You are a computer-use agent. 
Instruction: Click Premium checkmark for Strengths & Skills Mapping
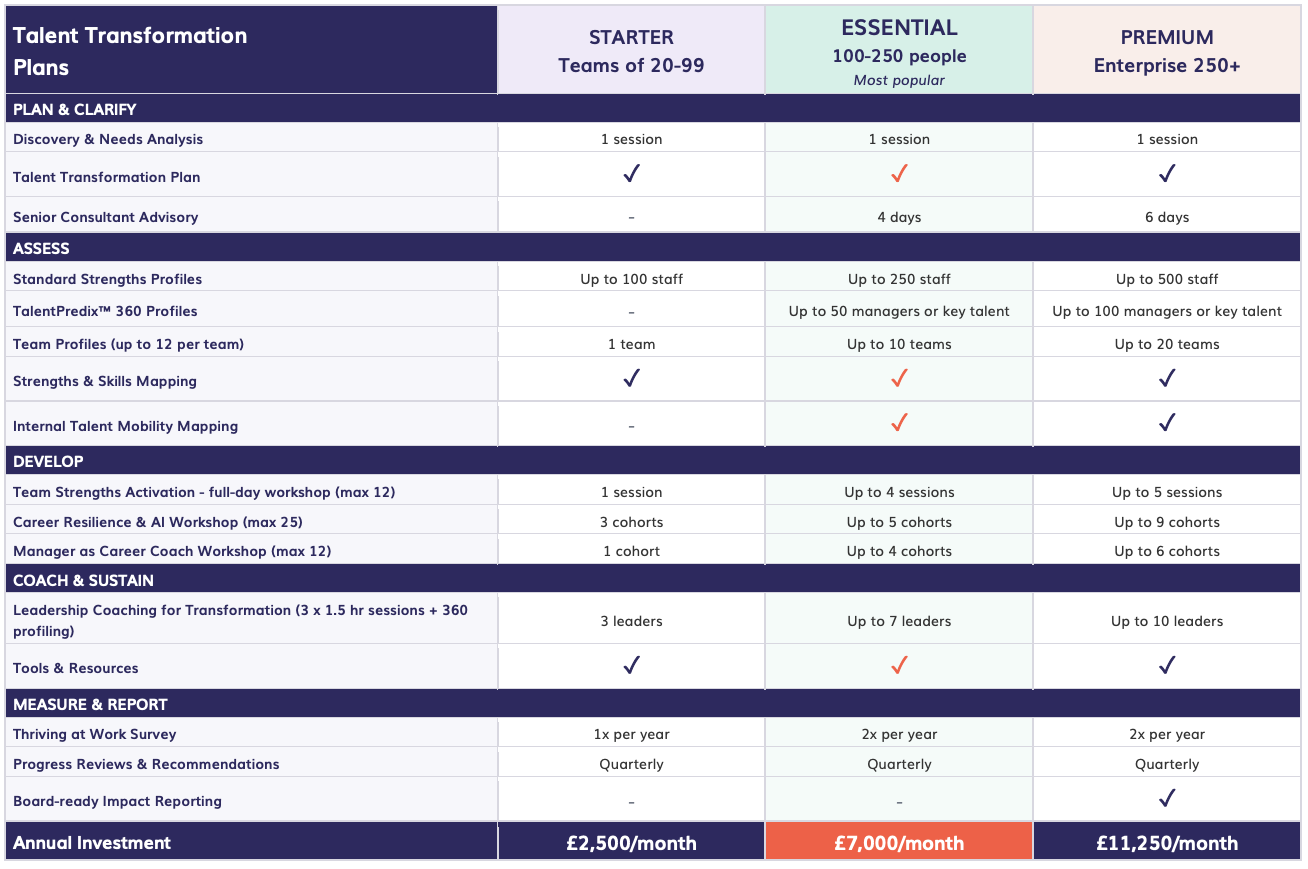1166,379
